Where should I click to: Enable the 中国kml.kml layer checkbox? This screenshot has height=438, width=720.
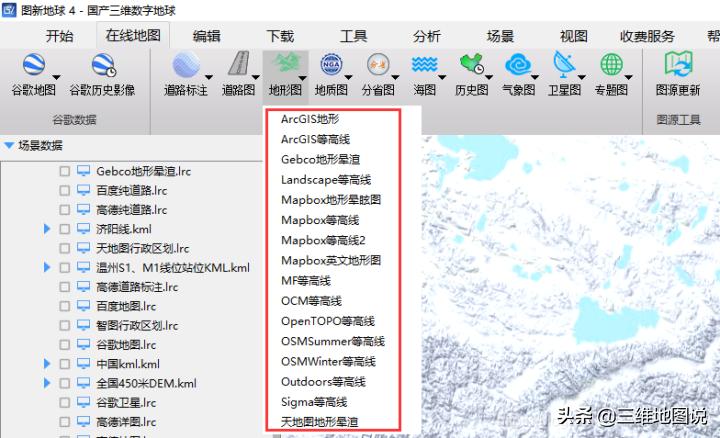(x=65, y=364)
